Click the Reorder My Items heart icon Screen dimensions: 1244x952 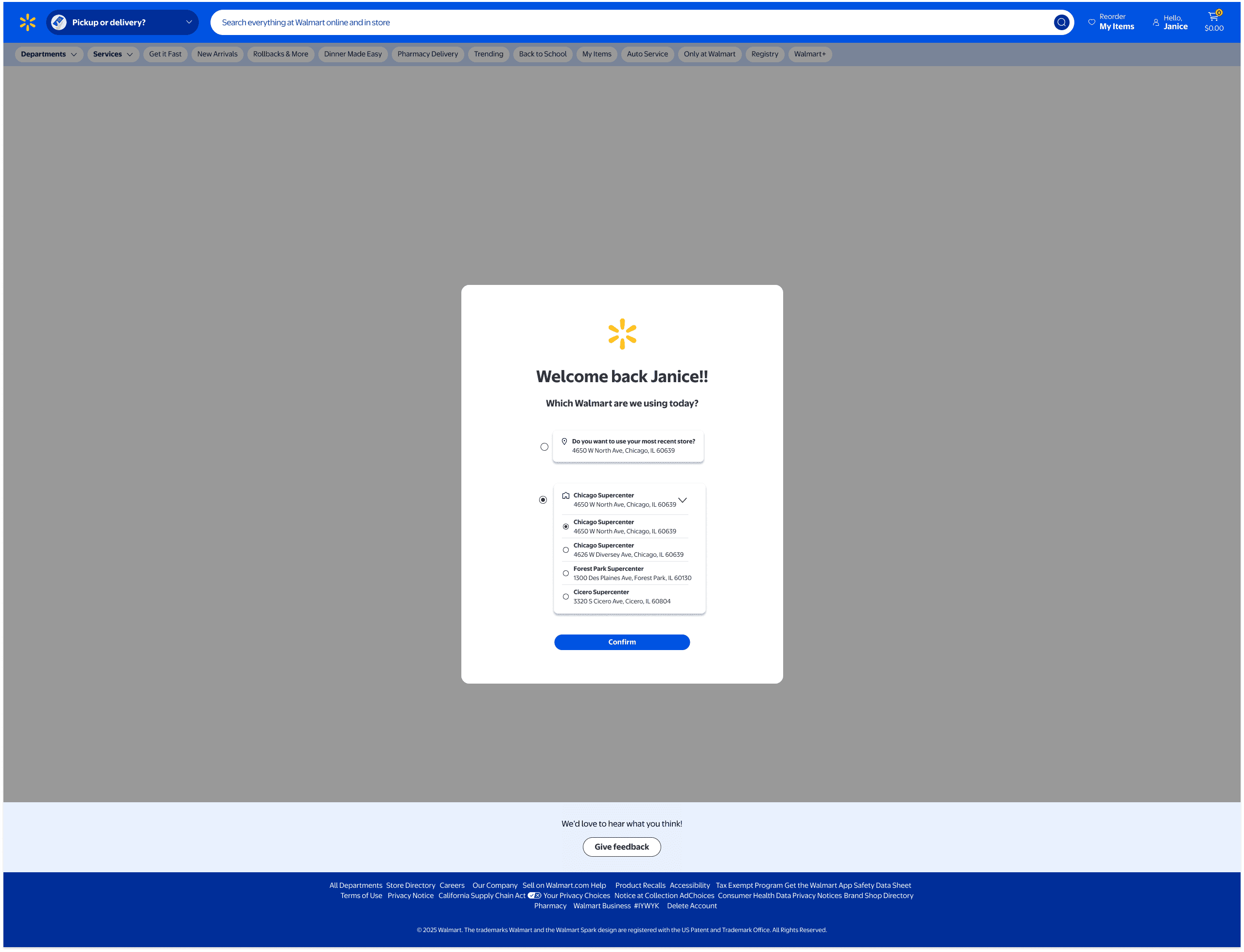point(1092,23)
